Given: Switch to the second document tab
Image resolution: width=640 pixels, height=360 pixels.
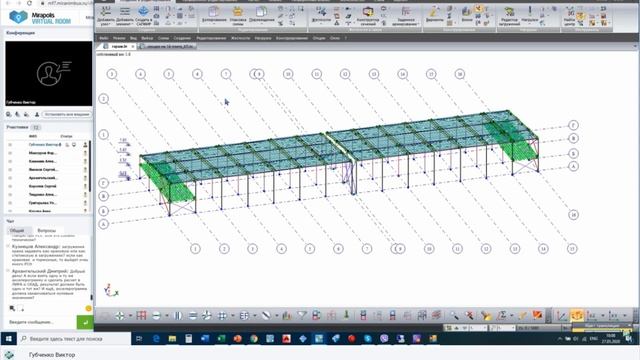Looking at the screenshot, I should click(168, 47).
